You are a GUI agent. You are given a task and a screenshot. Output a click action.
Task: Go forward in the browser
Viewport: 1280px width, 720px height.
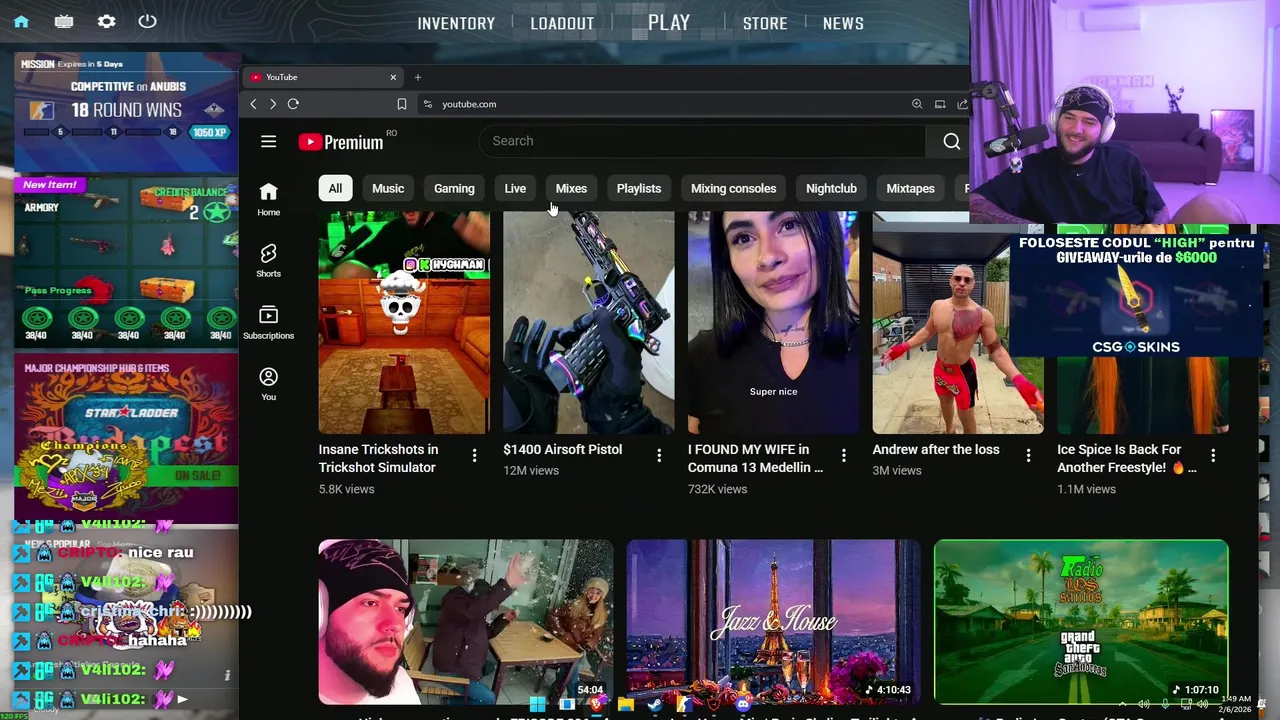[x=272, y=104]
